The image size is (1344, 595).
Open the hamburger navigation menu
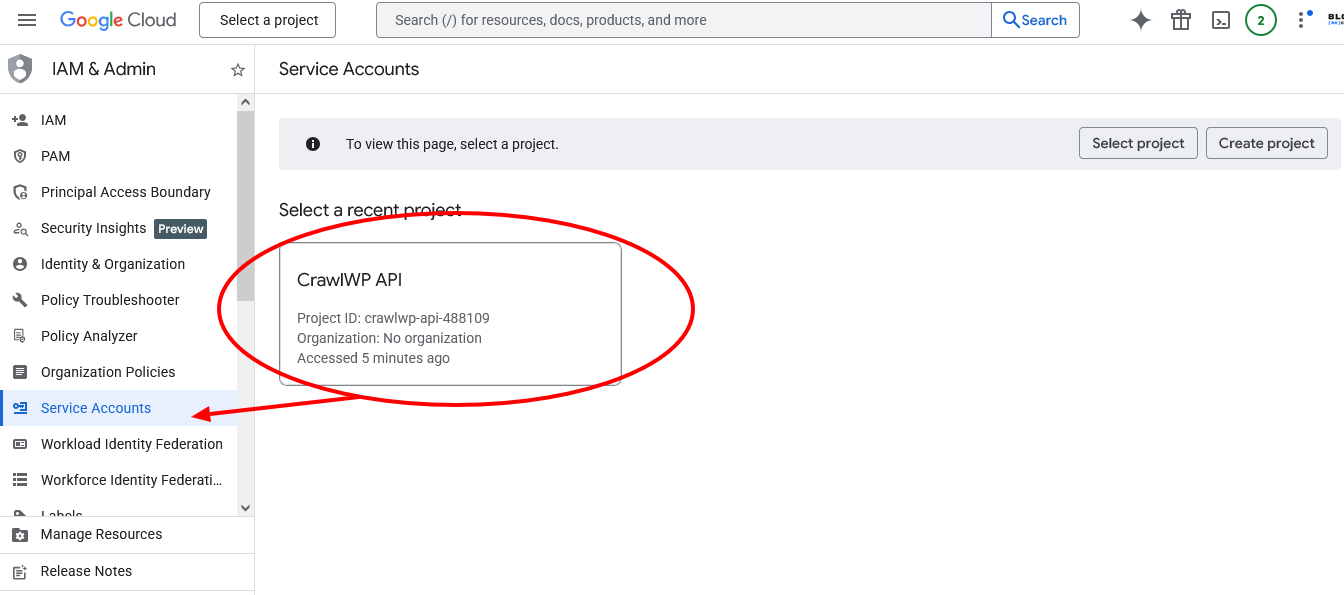(x=27, y=20)
